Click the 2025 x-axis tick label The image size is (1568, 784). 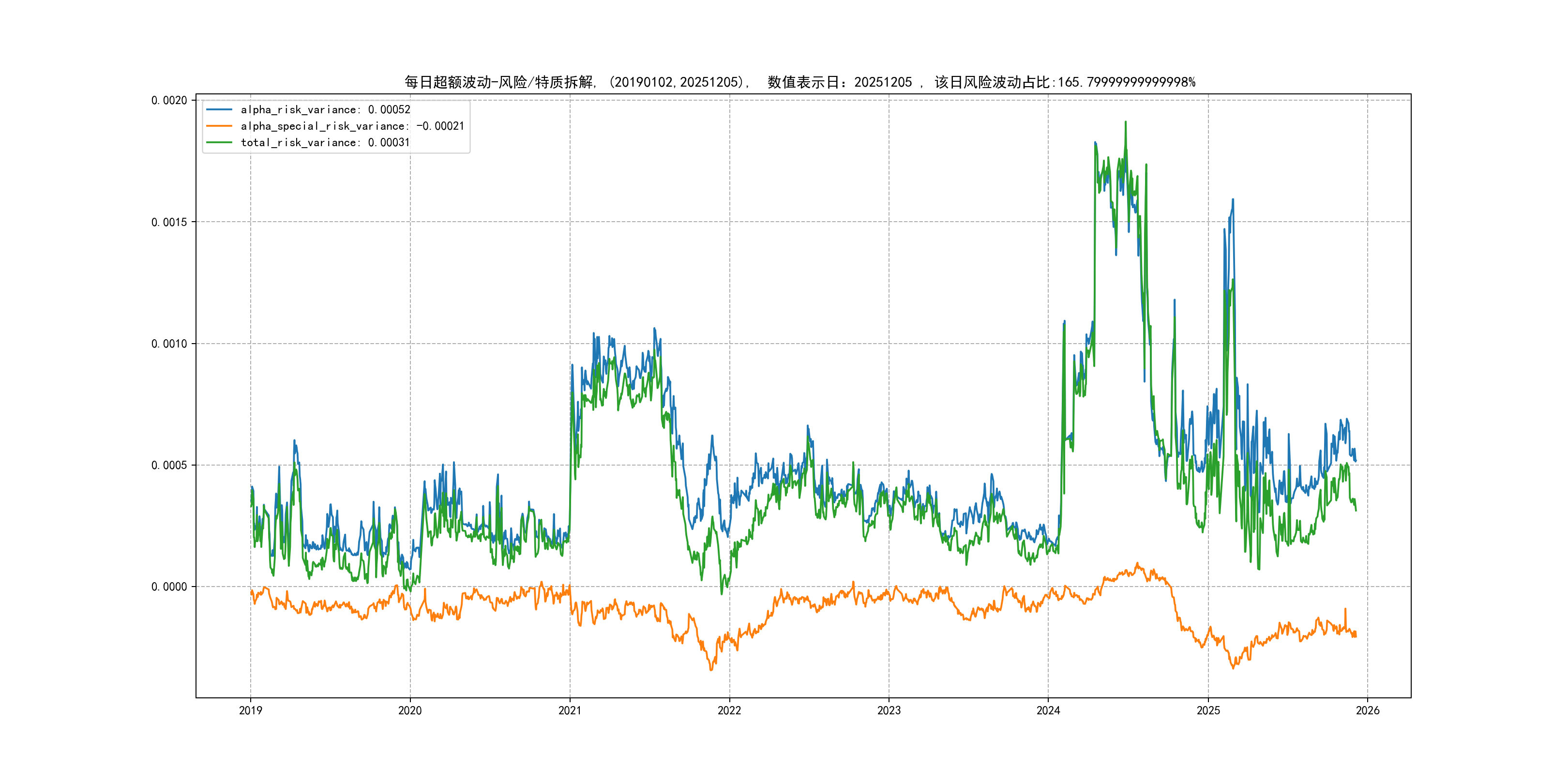tap(1208, 710)
